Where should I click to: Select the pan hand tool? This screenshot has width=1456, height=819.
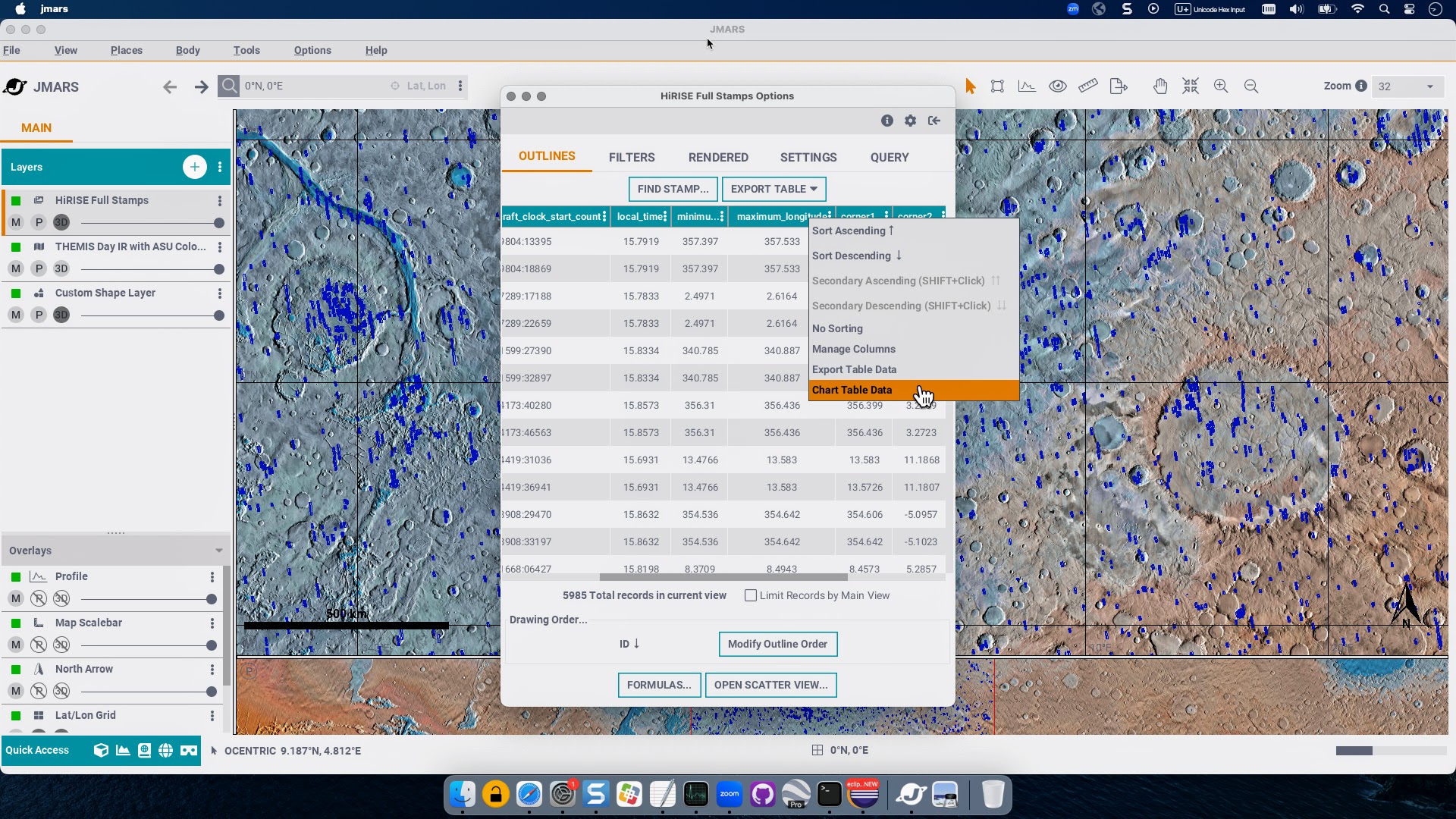(1160, 86)
